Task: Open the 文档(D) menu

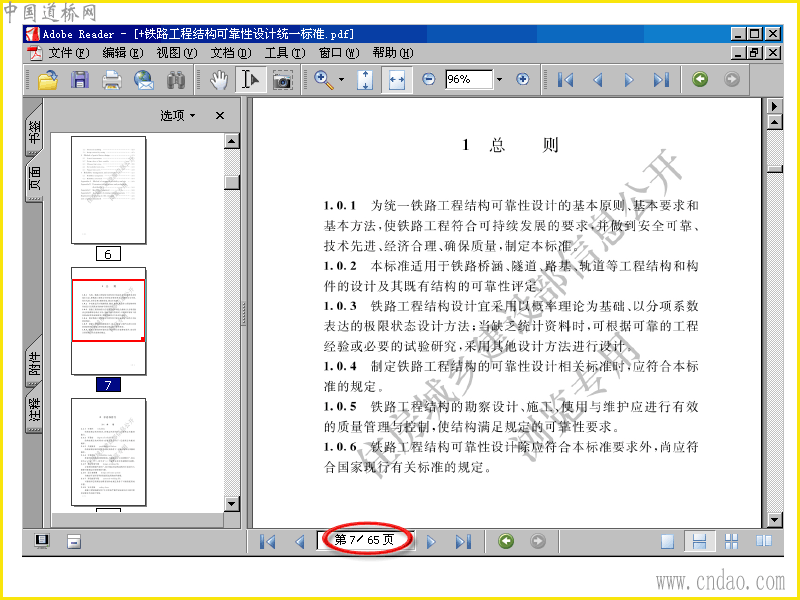Action: 231,53
